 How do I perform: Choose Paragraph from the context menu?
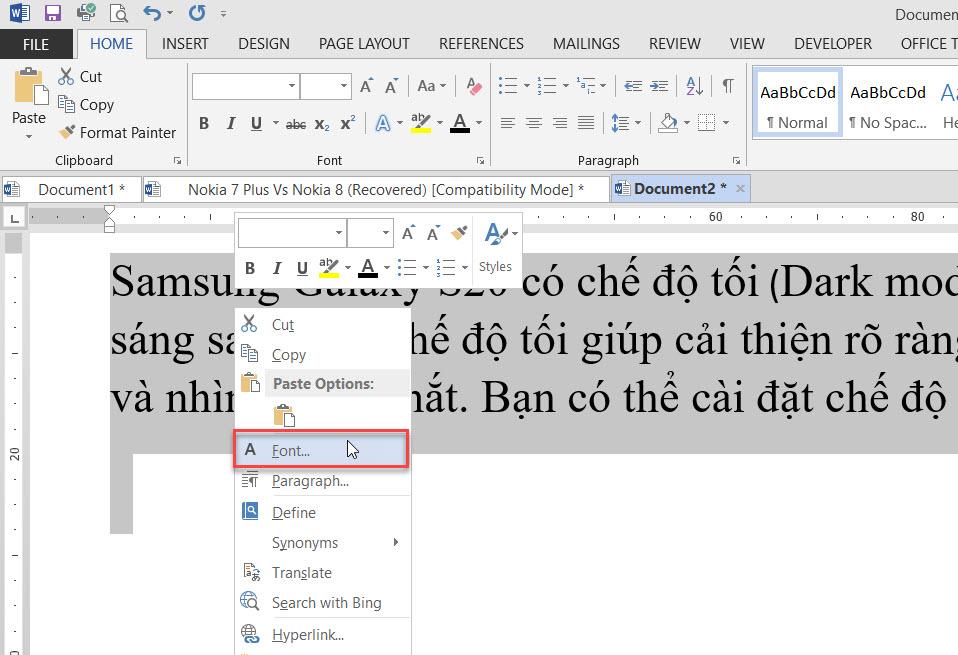pyautogui.click(x=311, y=480)
